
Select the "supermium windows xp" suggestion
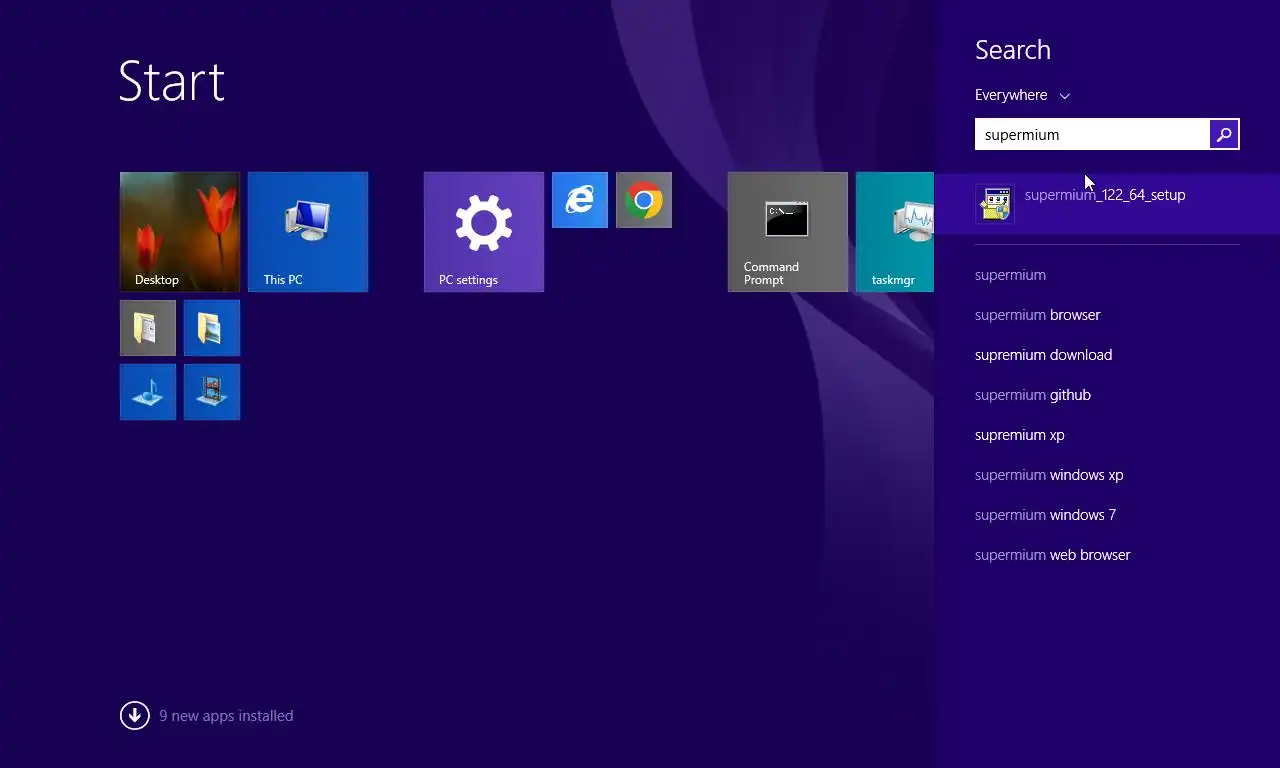tap(1049, 475)
